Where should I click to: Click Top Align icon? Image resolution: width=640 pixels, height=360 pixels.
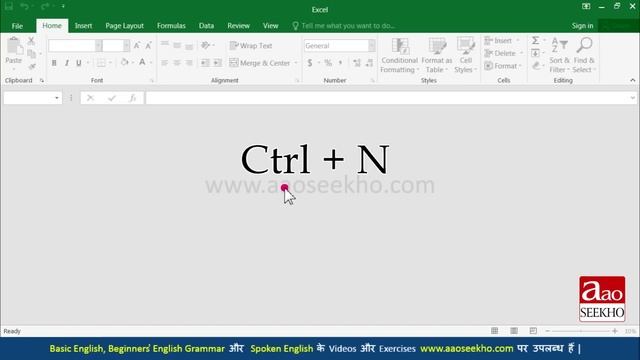click(x=164, y=44)
